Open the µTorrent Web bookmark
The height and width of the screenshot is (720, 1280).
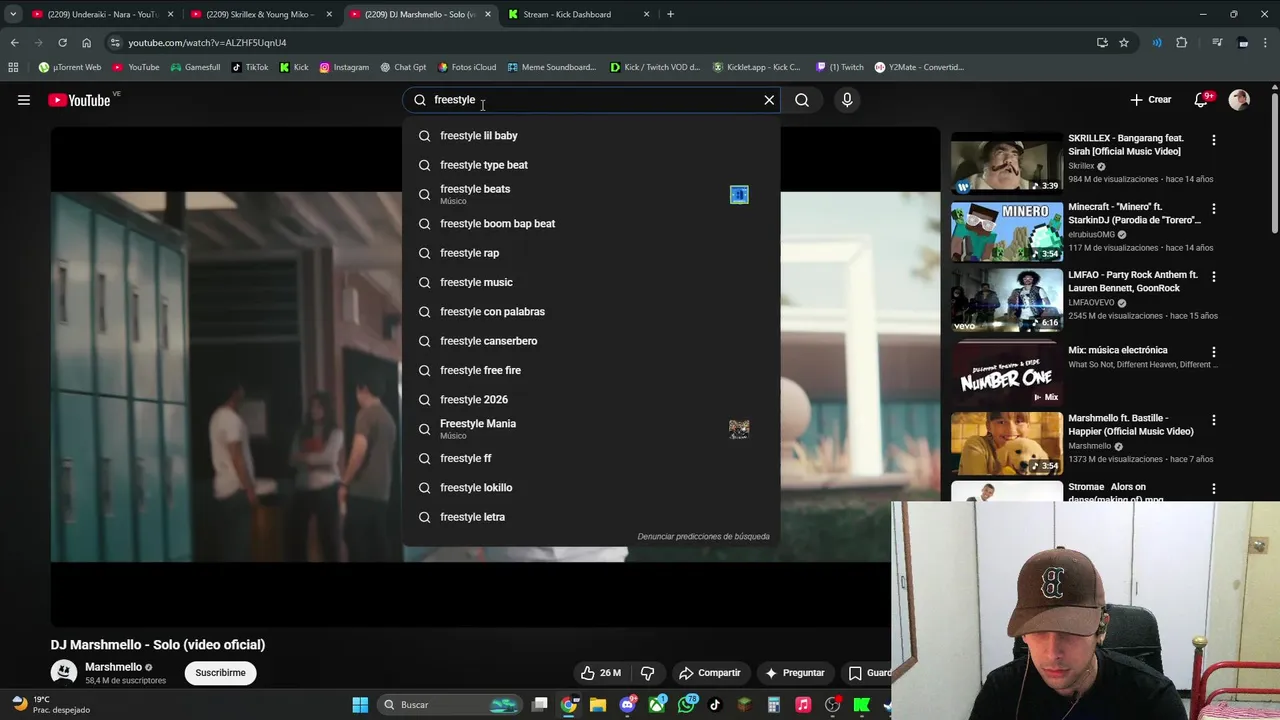coord(70,67)
